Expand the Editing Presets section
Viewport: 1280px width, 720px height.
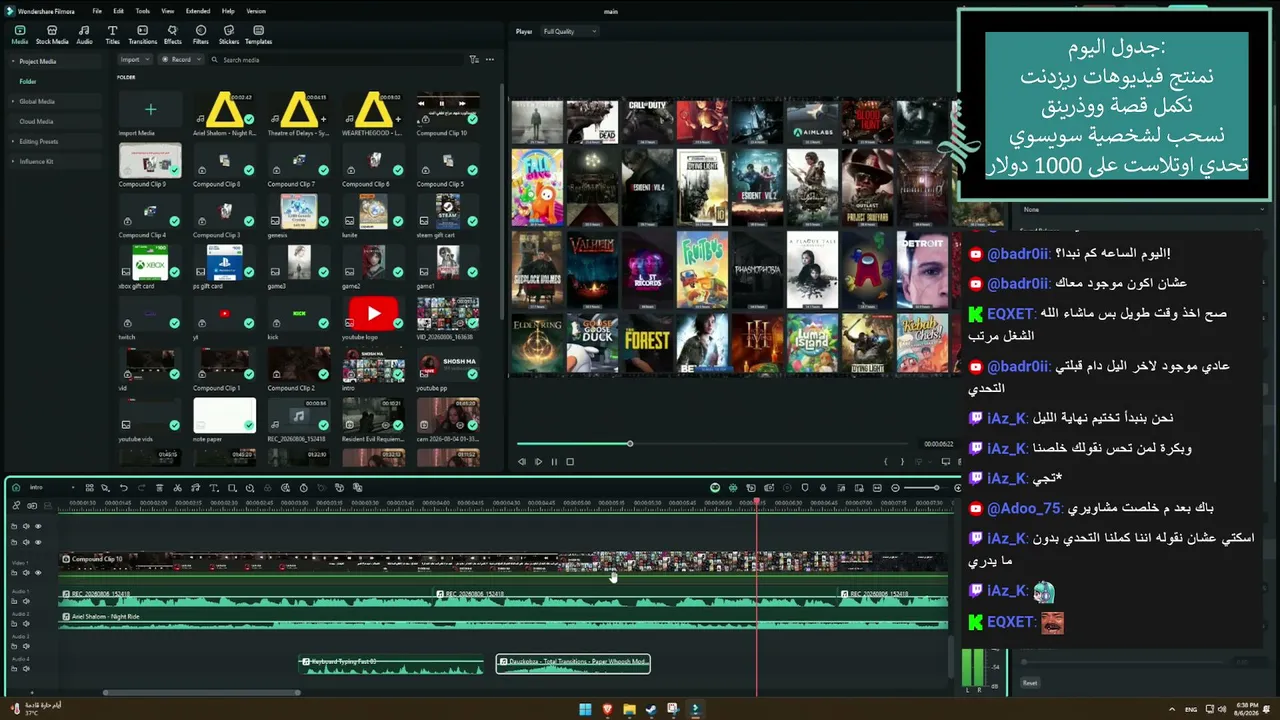(x=14, y=141)
